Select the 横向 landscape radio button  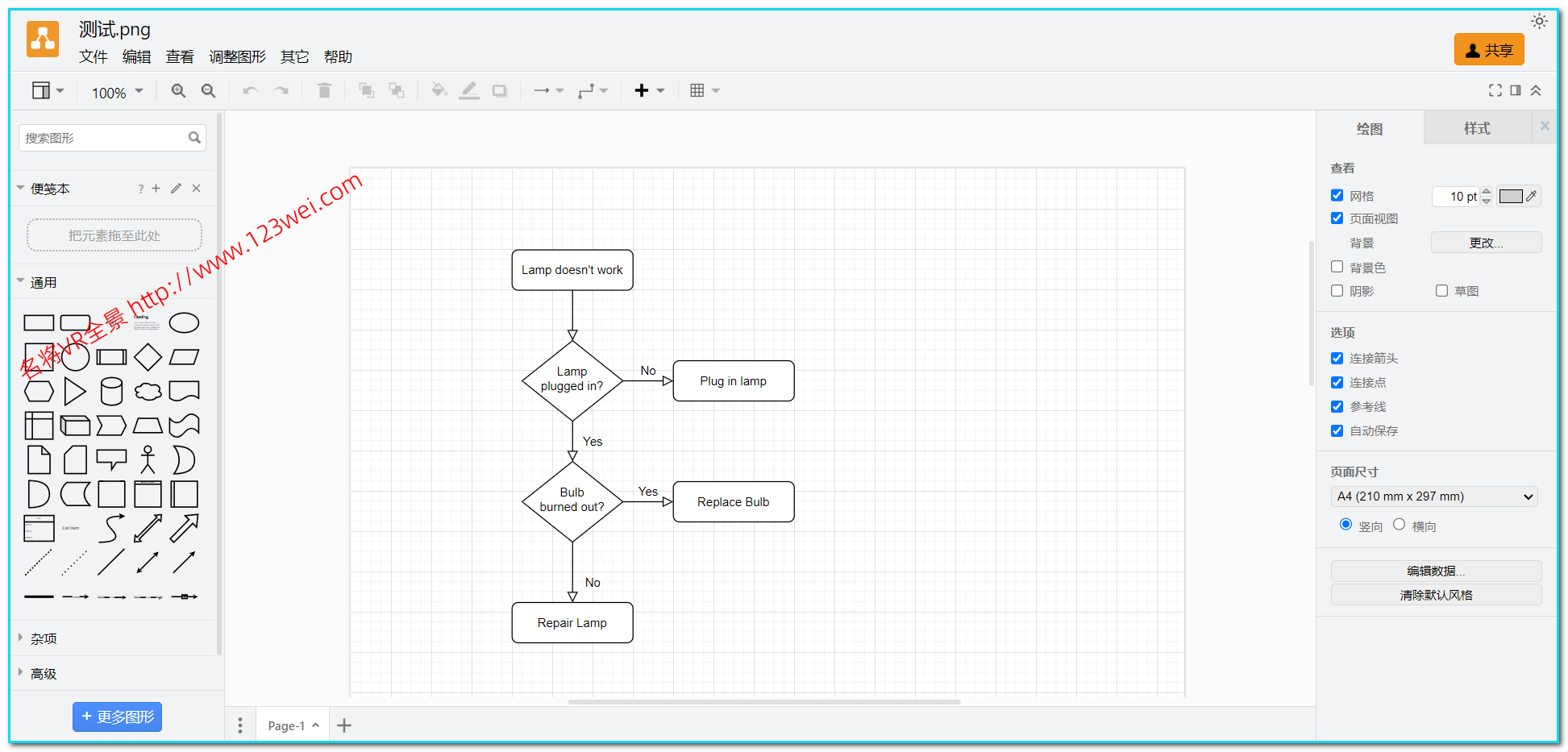coord(1399,525)
